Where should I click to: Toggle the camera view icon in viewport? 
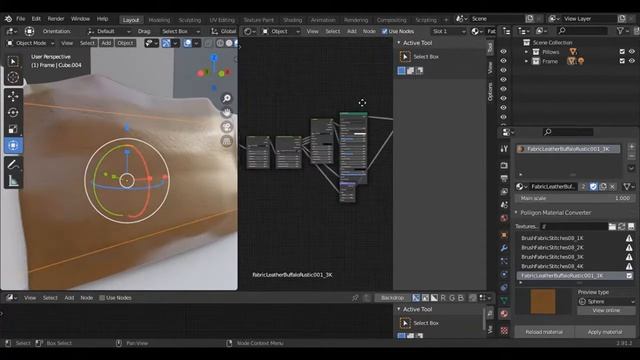(x=227, y=127)
